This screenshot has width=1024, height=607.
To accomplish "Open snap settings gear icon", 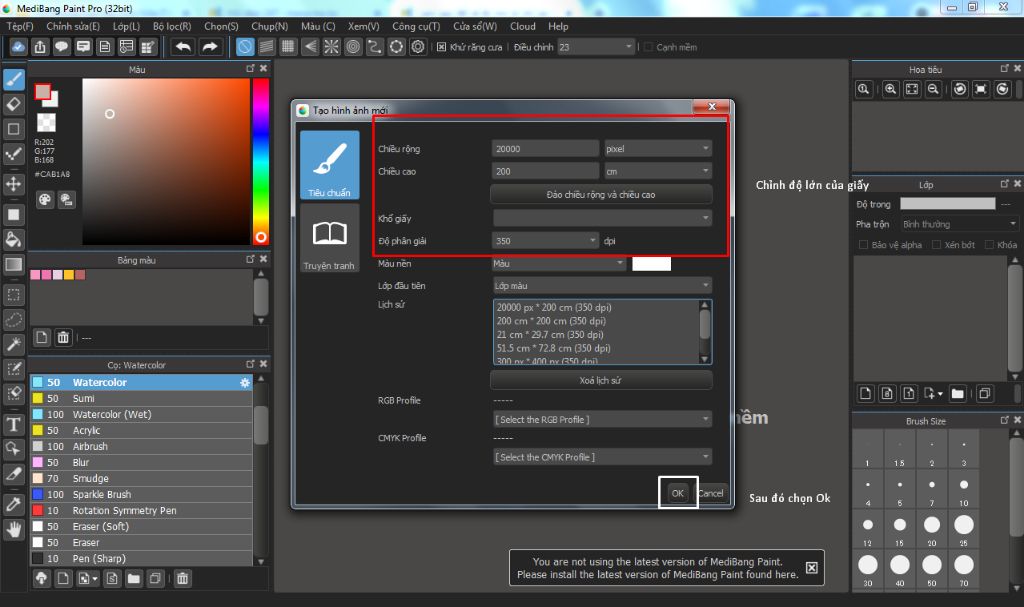I will 418,47.
